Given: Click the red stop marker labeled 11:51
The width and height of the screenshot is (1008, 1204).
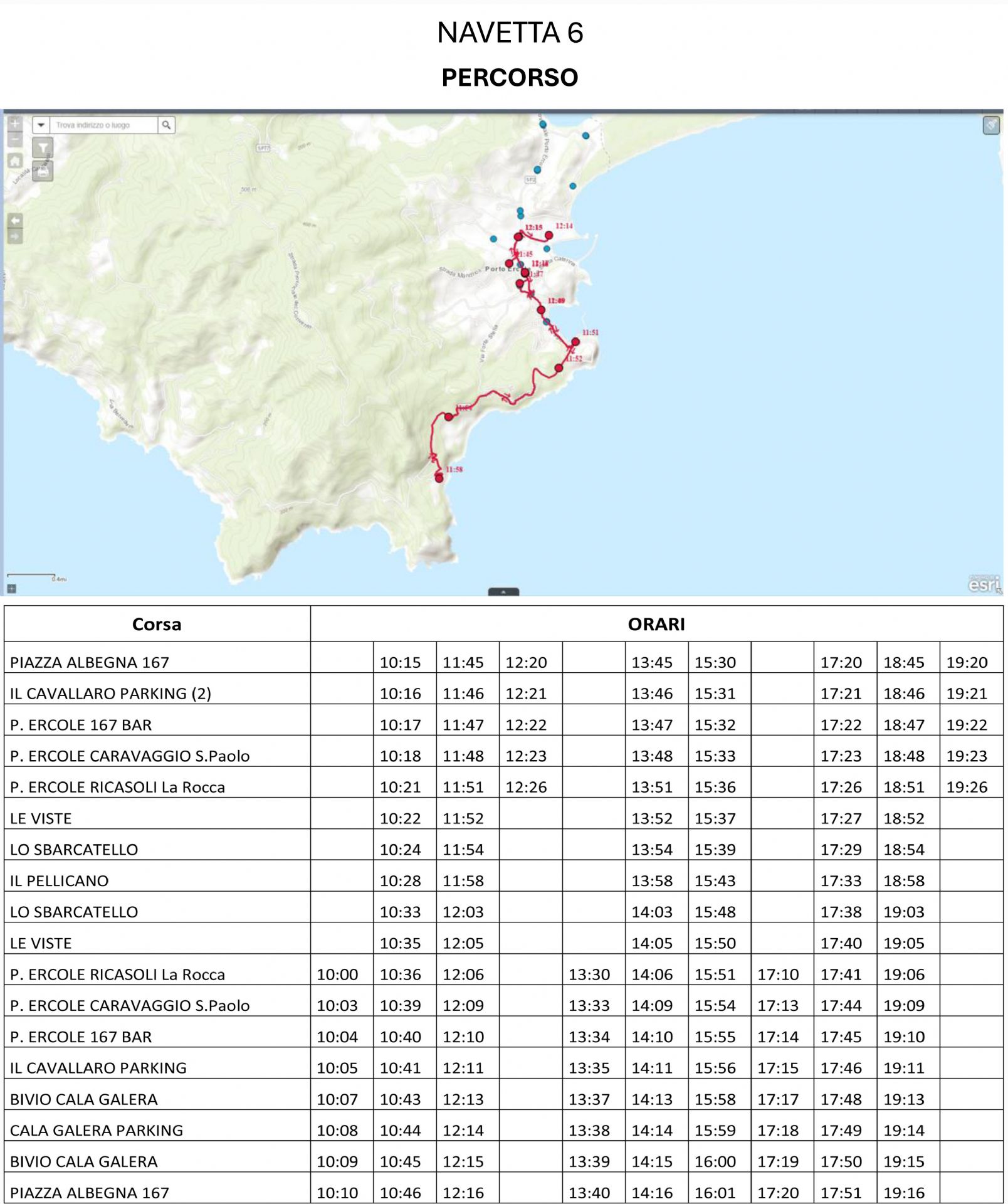Looking at the screenshot, I should pyautogui.click(x=575, y=342).
